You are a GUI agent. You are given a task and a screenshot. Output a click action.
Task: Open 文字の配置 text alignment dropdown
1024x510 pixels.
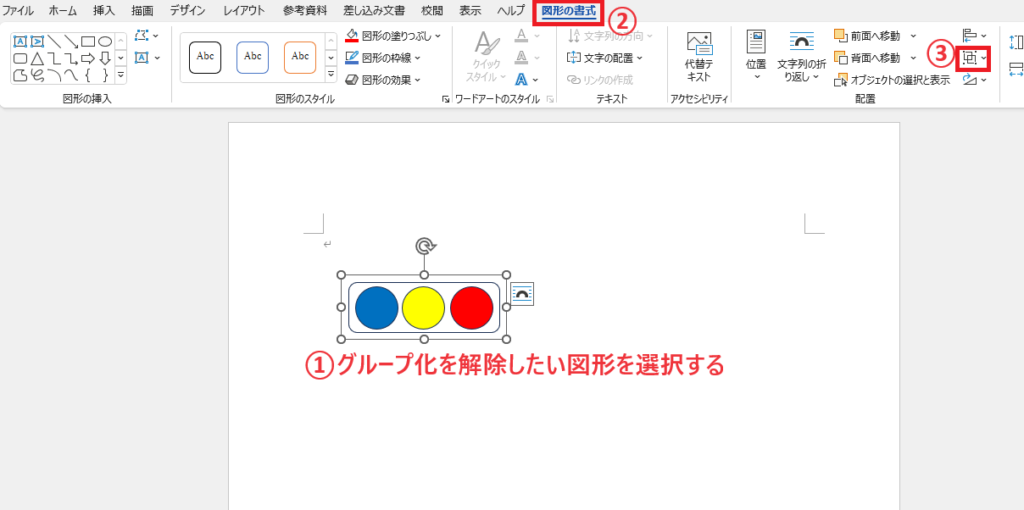(x=605, y=58)
